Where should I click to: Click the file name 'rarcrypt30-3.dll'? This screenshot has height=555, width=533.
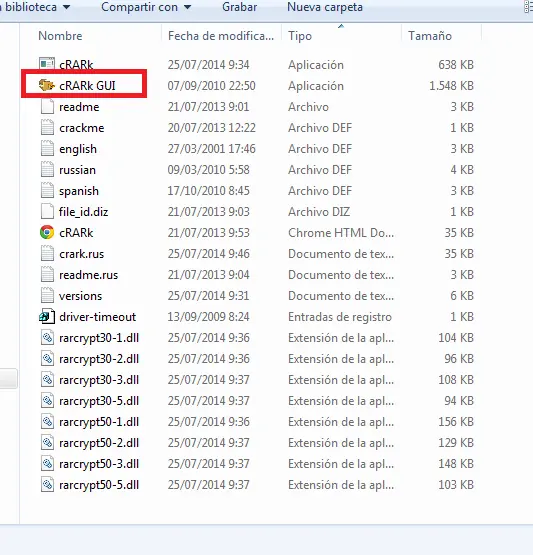pos(99,380)
